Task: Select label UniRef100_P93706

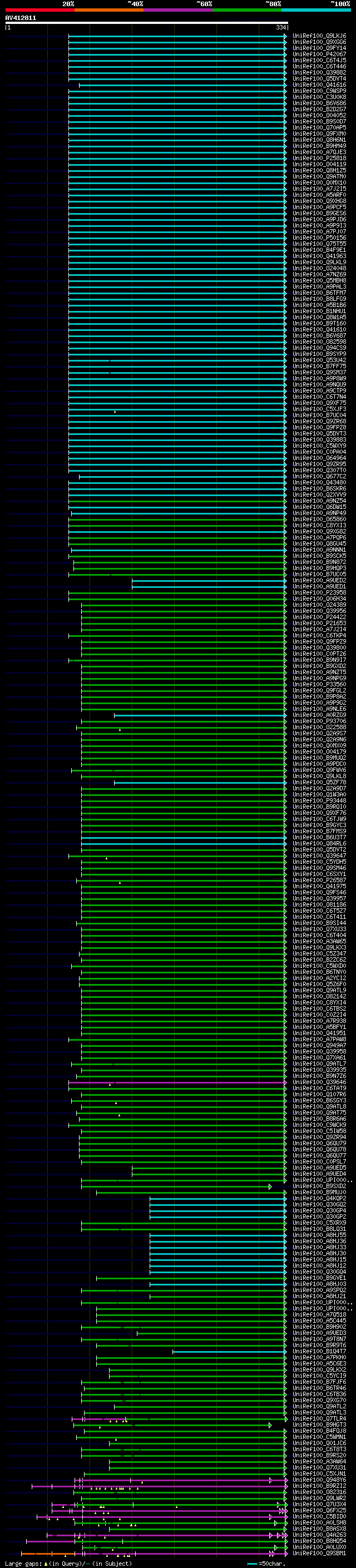Action: pyautogui.click(x=319, y=721)
